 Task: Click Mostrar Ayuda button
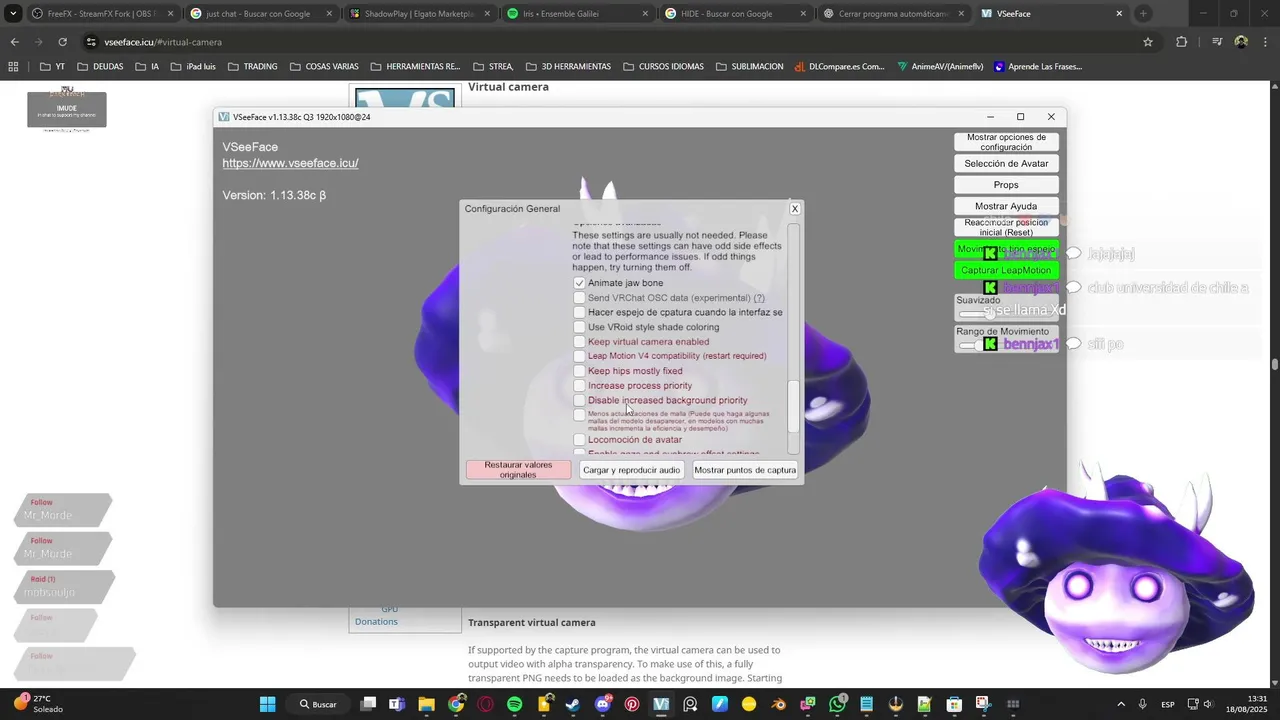point(1006,206)
